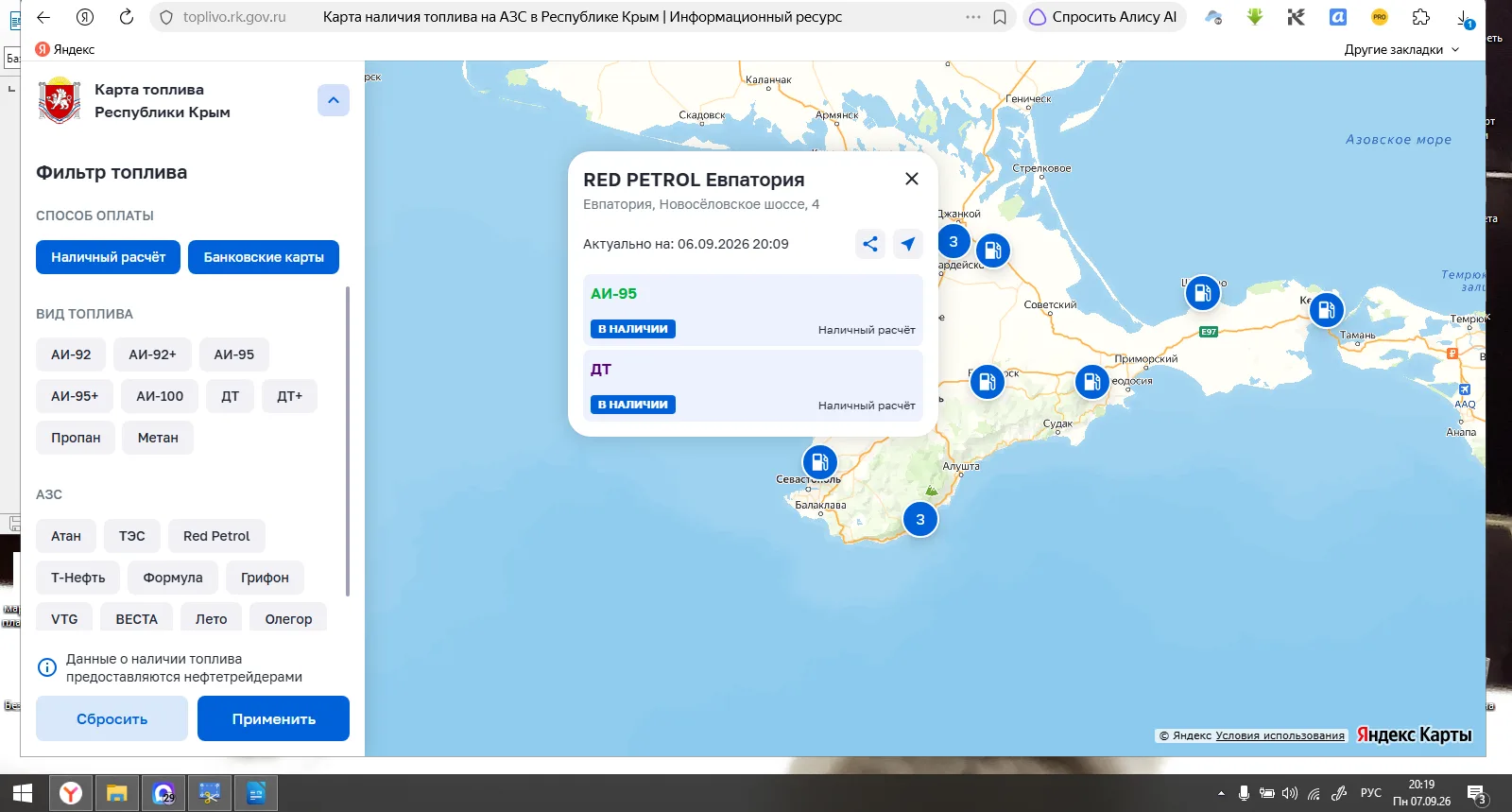Open the cluster marker 3 near Алушта coast
The width and height of the screenshot is (1512, 812).
(x=920, y=519)
